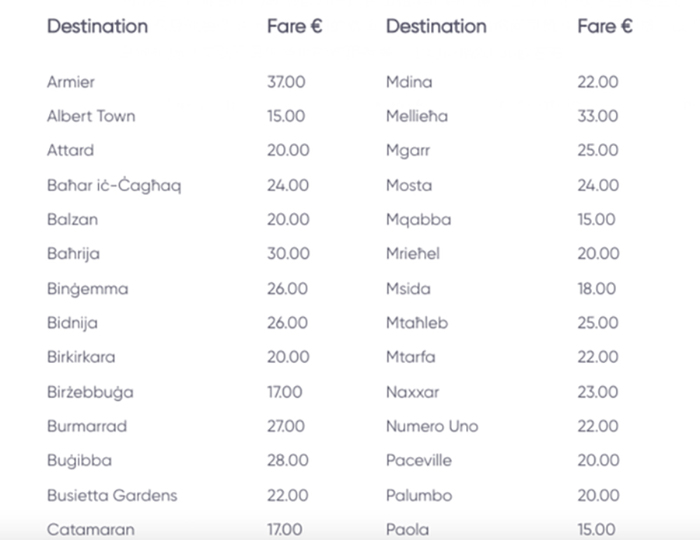
Task: Click the left Destination column header
Action: tap(97, 26)
